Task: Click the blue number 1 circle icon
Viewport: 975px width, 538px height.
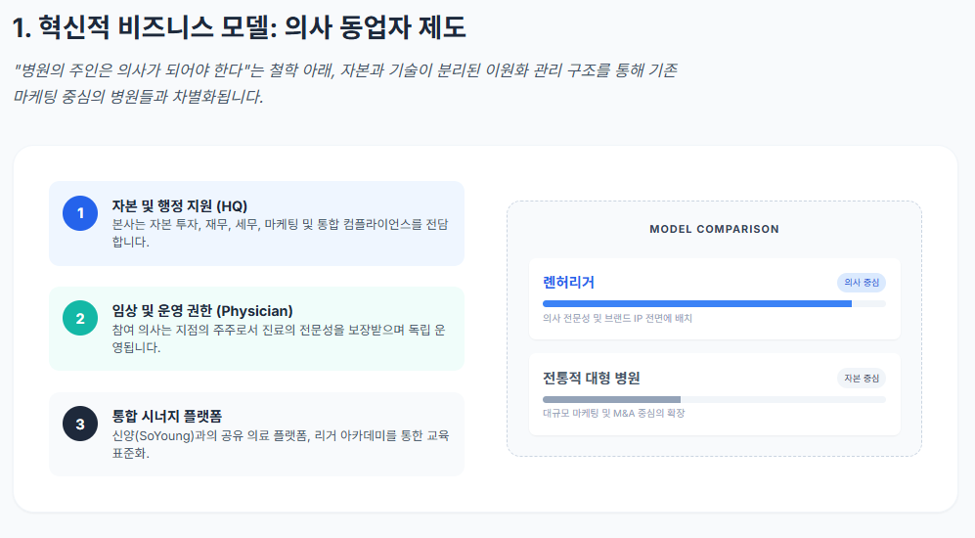Action: point(80,213)
